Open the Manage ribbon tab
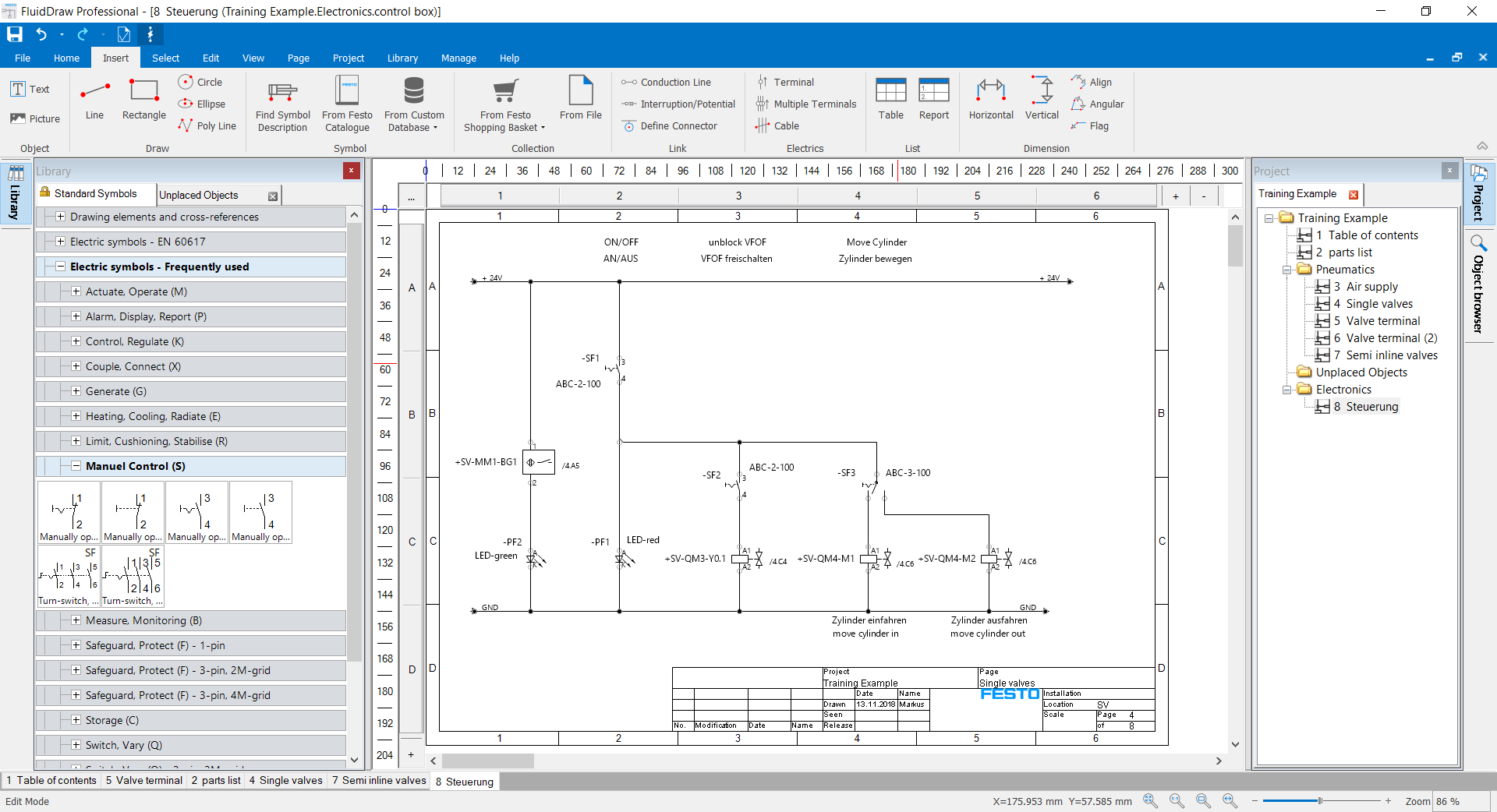1497x812 pixels. (x=458, y=58)
